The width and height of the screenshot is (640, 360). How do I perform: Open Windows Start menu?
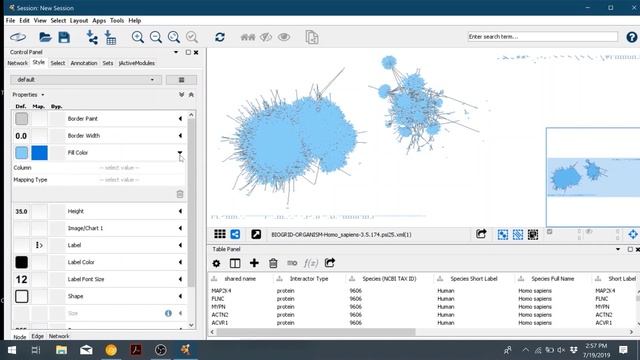point(12,350)
